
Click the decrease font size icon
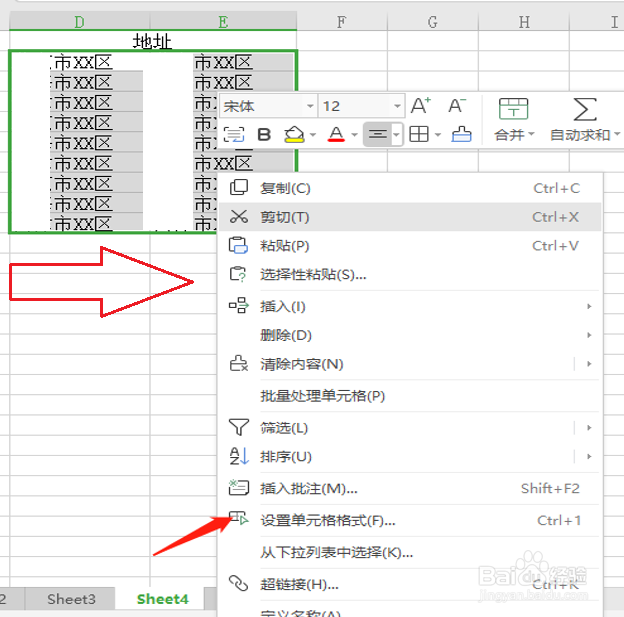[457, 106]
